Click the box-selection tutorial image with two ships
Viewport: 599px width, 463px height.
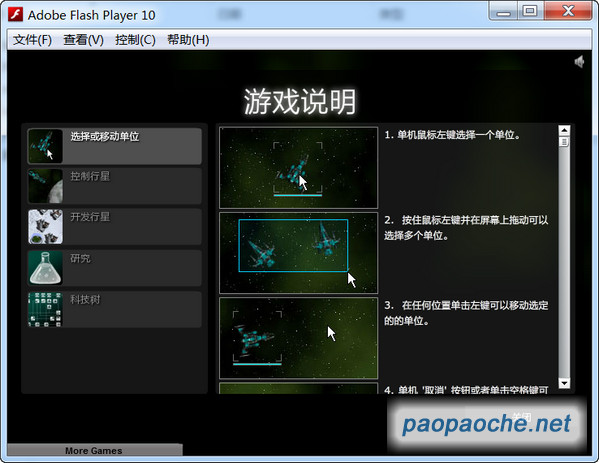(298, 253)
